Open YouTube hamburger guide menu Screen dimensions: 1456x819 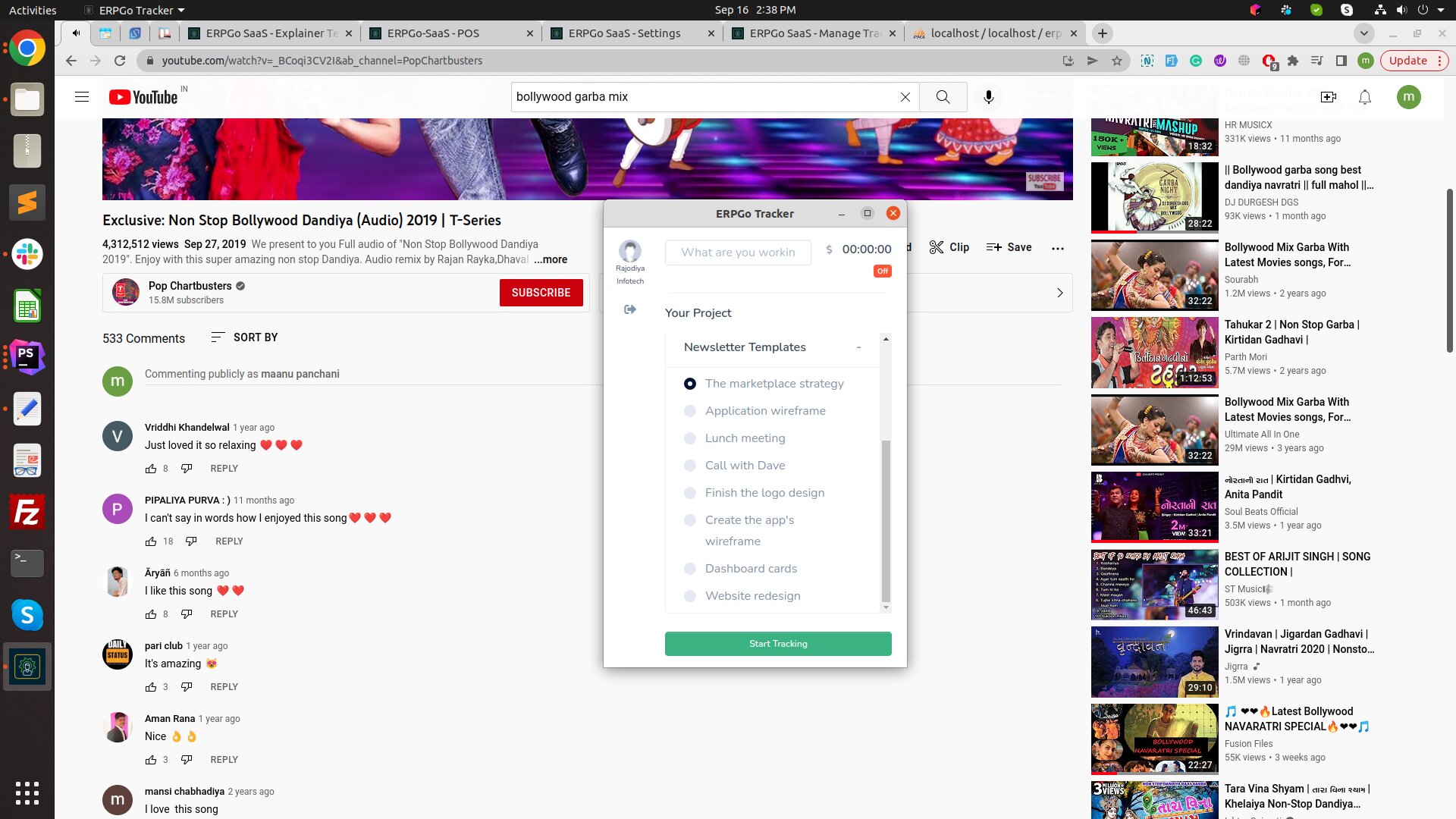[x=82, y=97]
